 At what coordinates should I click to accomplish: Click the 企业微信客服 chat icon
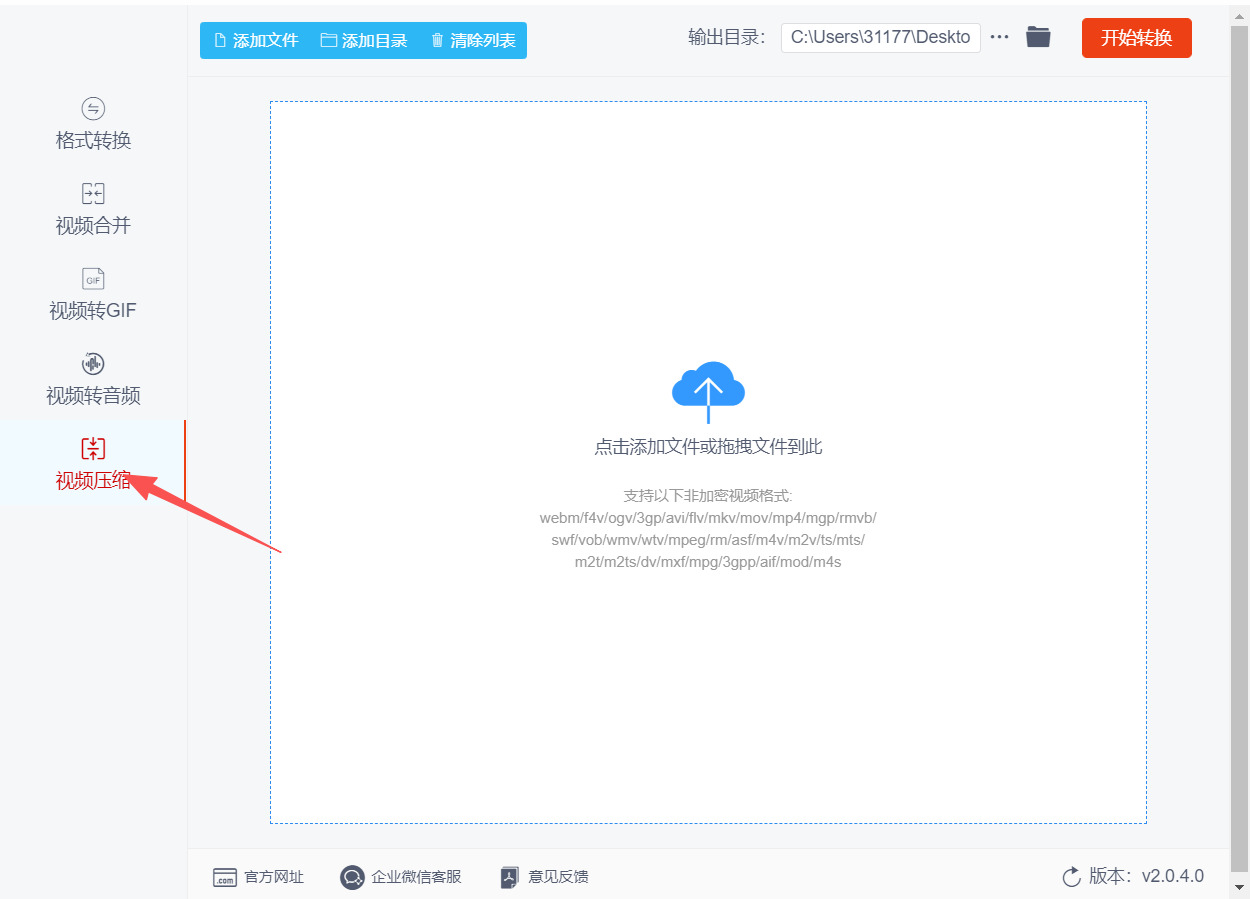[352, 877]
